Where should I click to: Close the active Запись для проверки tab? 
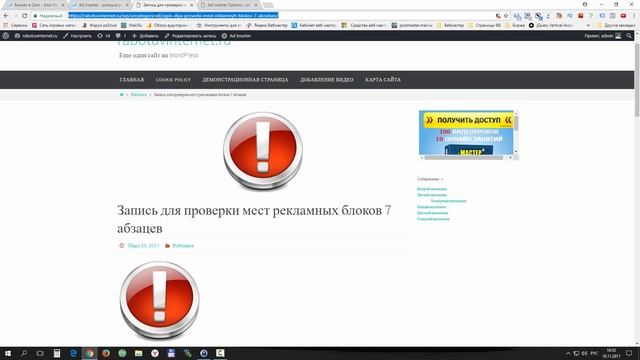coord(191,5)
